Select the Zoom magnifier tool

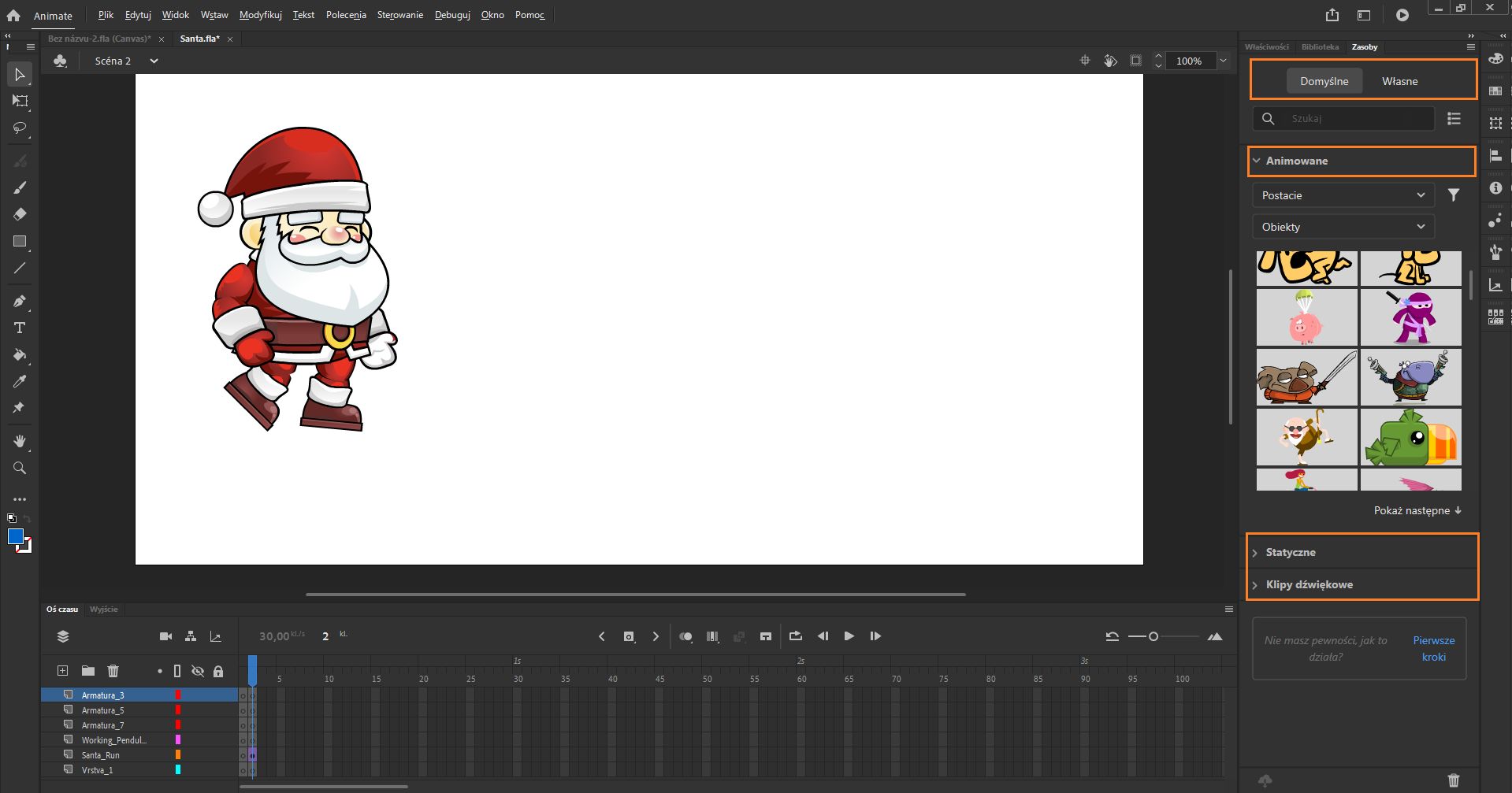tap(20, 468)
